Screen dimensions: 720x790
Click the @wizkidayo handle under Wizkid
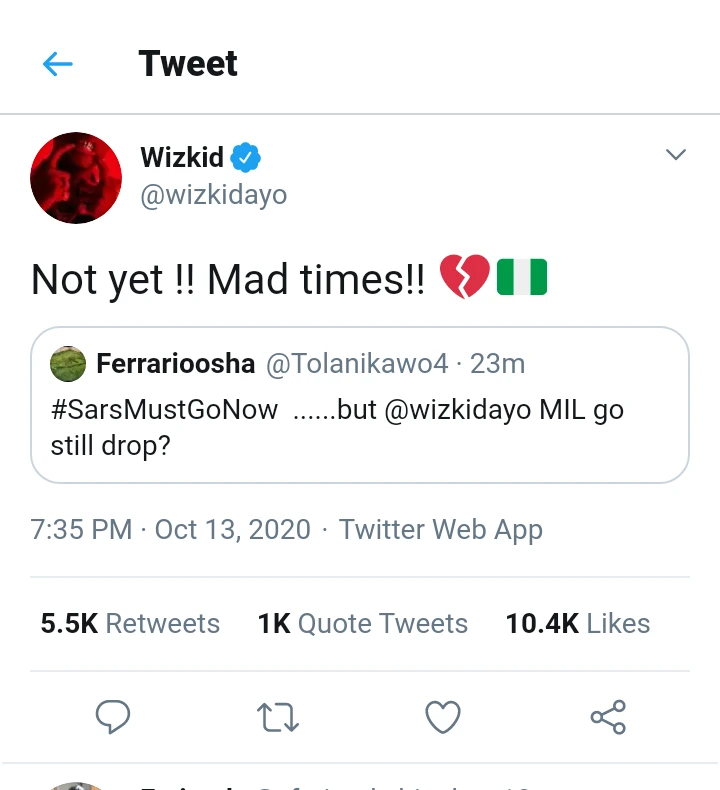coord(213,194)
